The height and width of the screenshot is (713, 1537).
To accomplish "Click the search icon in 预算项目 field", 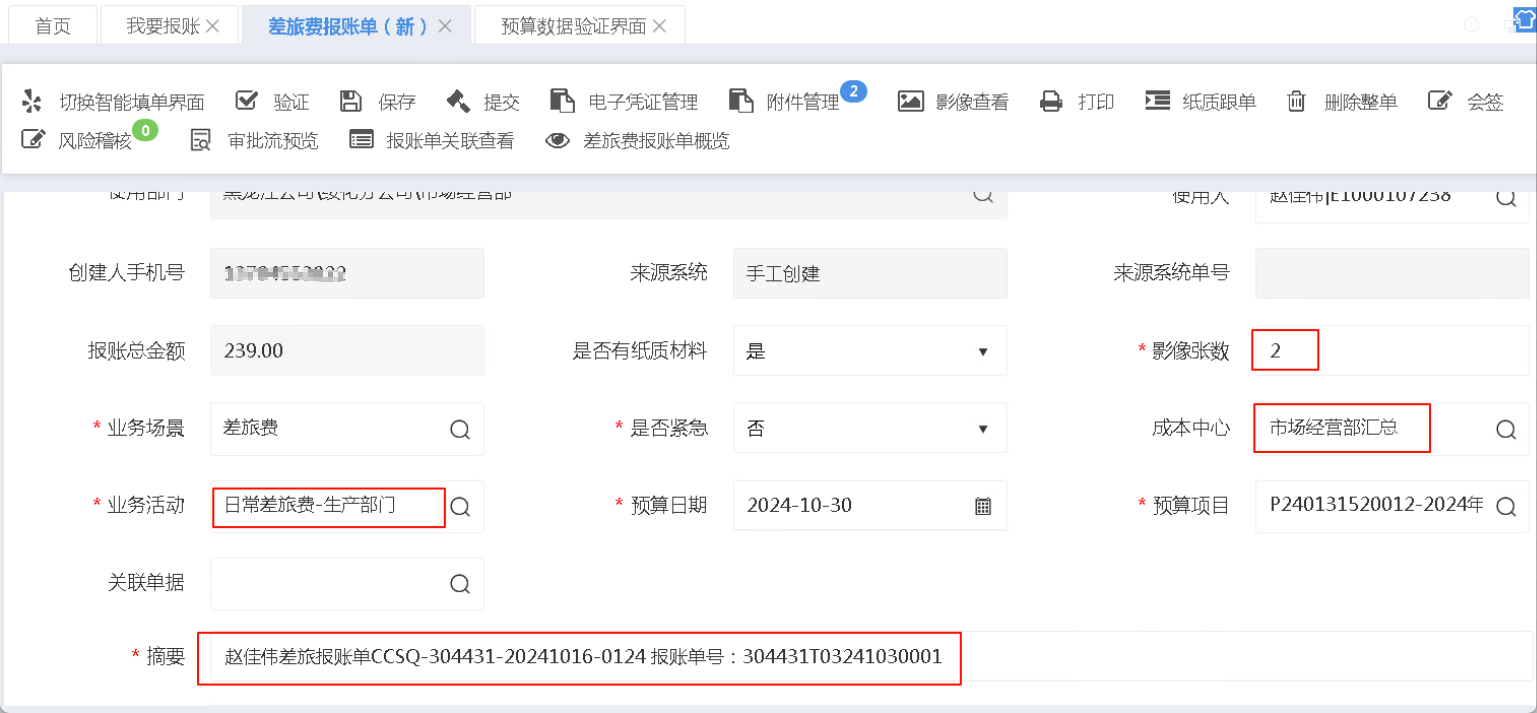I will click(x=1506, y=506).
